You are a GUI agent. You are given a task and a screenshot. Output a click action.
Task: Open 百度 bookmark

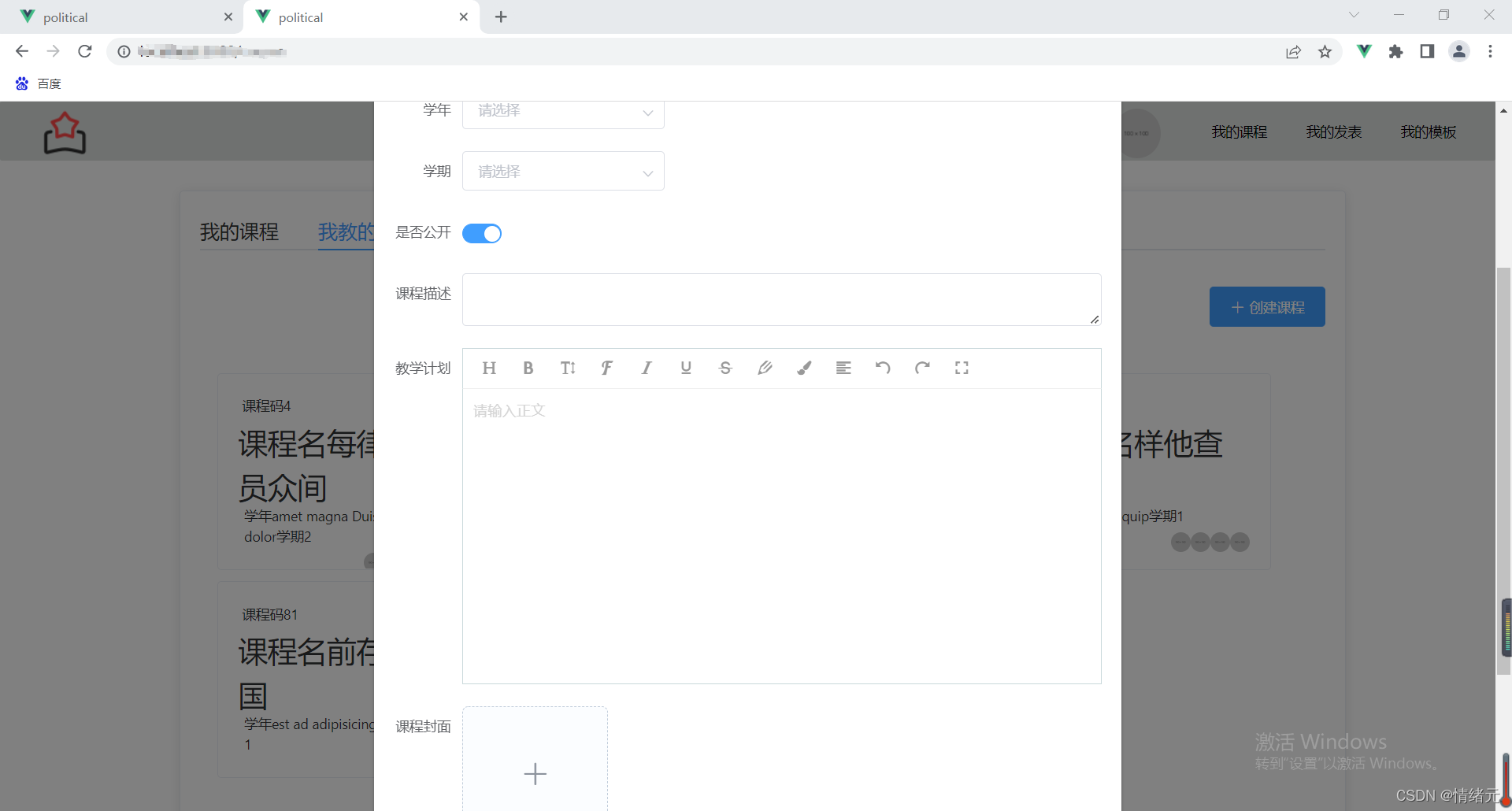(x=39, y=83)
